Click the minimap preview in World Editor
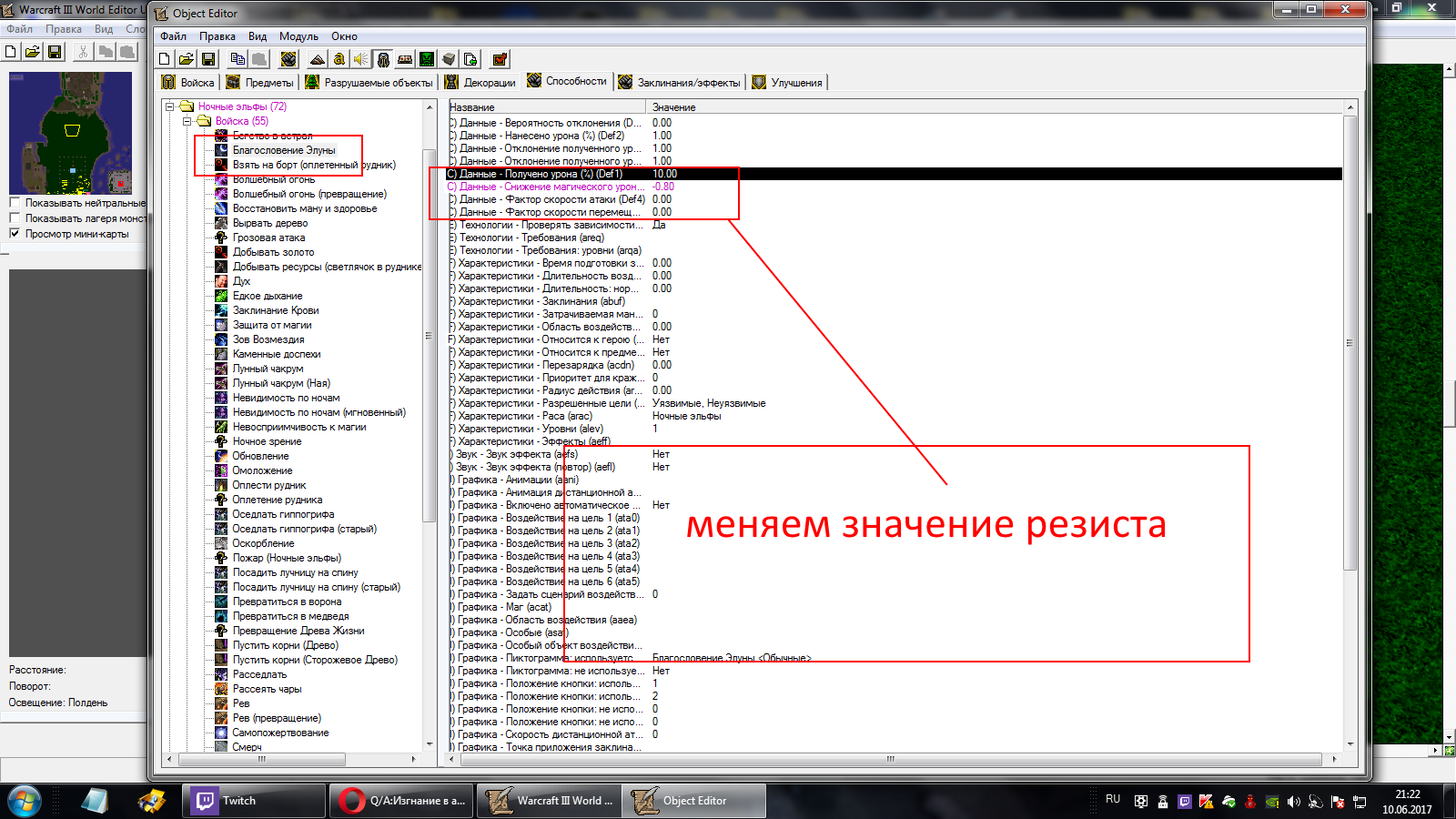This screenshot has width=1456, height=819. tap(71, 134)
